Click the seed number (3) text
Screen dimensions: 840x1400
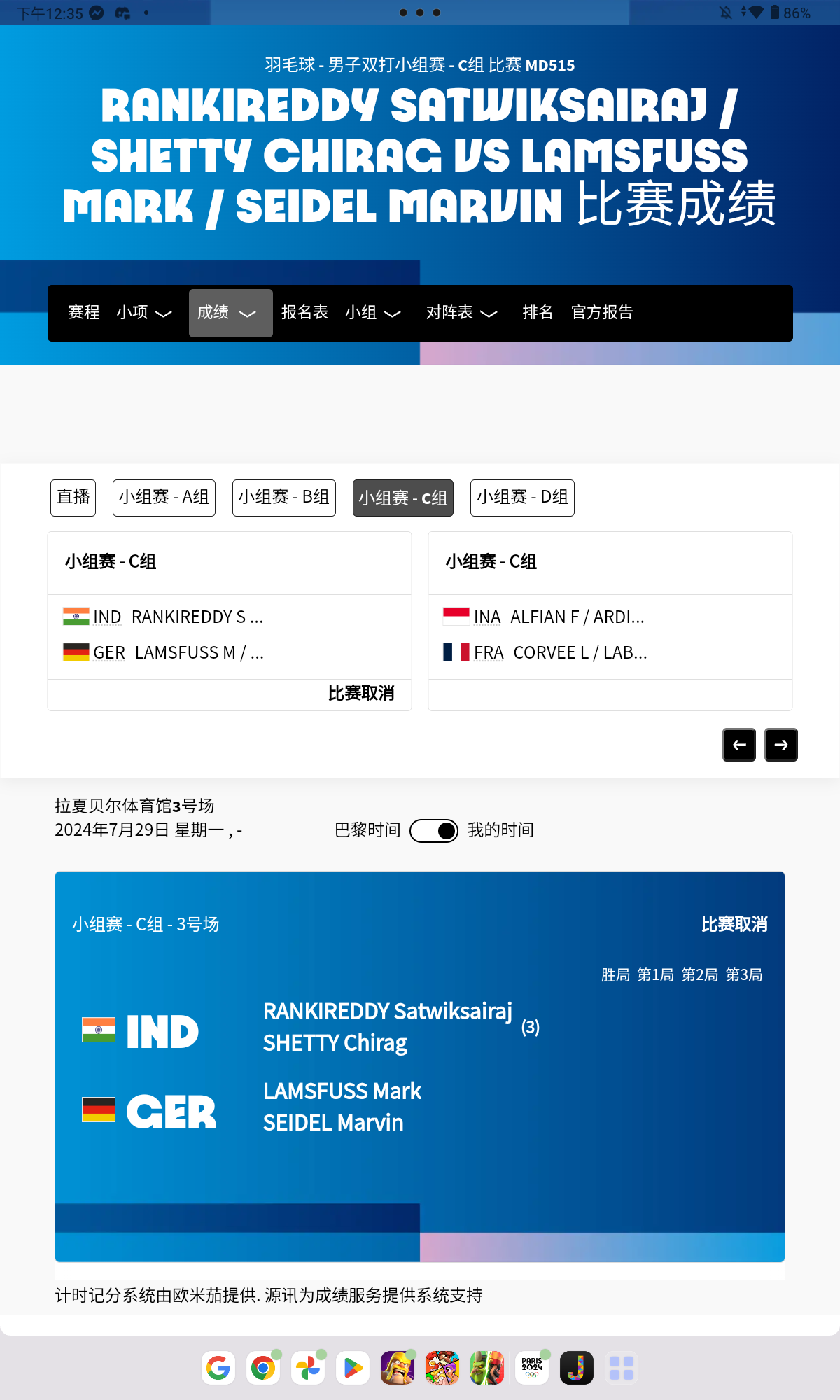531,1027
